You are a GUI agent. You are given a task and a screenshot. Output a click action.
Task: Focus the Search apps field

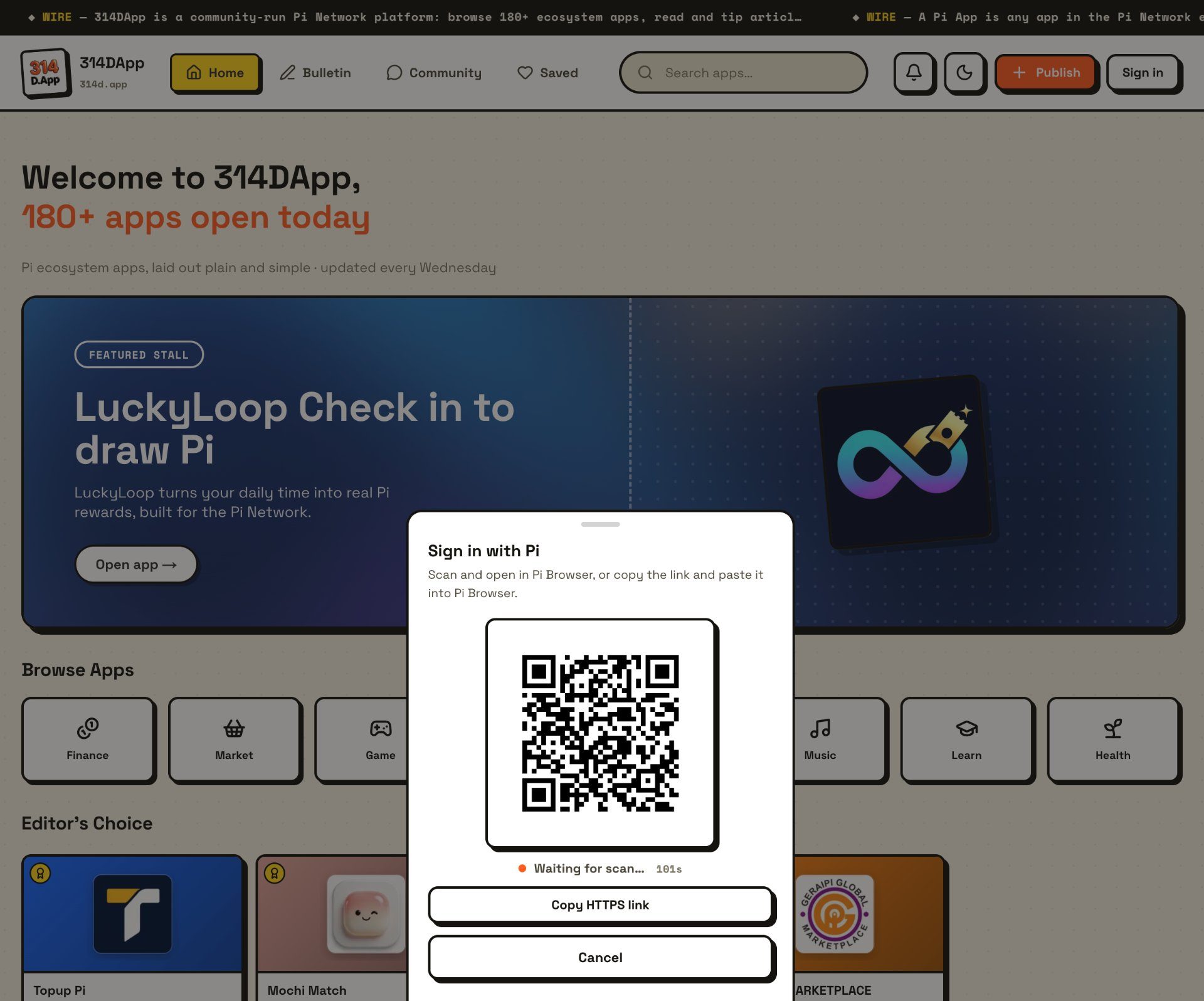[743, 73]
